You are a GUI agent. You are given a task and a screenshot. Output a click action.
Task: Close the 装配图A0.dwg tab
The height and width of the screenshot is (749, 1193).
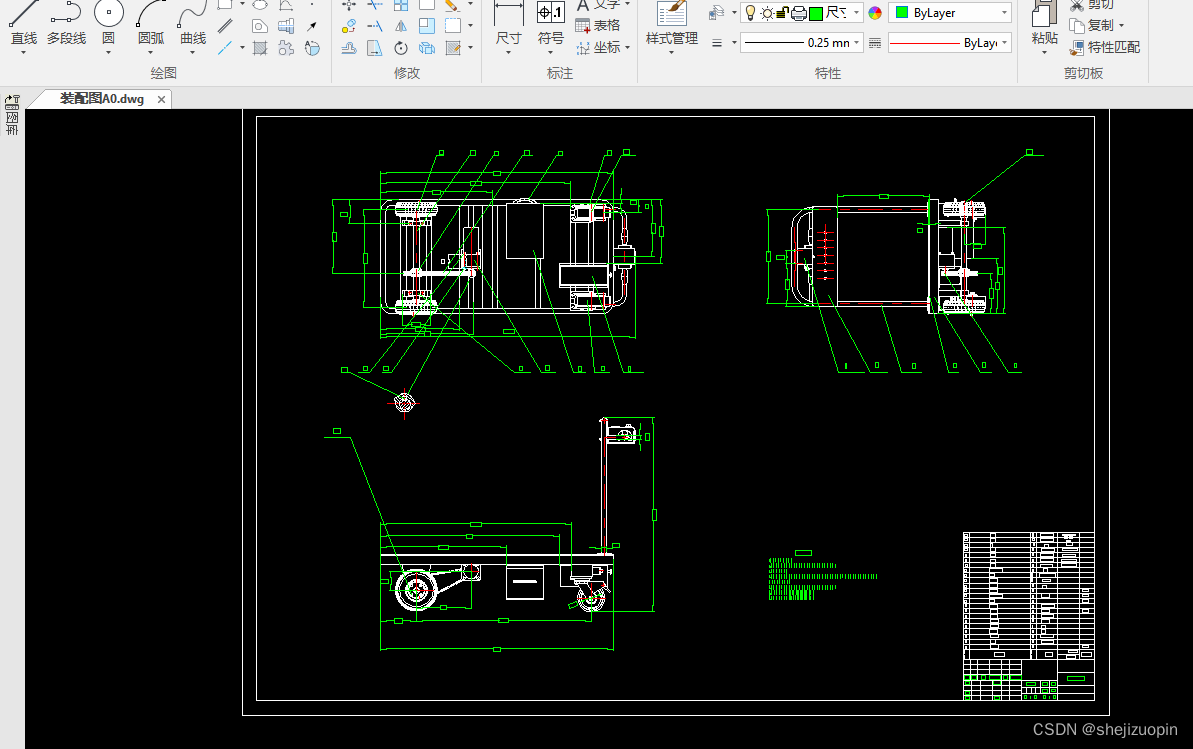(x=161, y=100)
